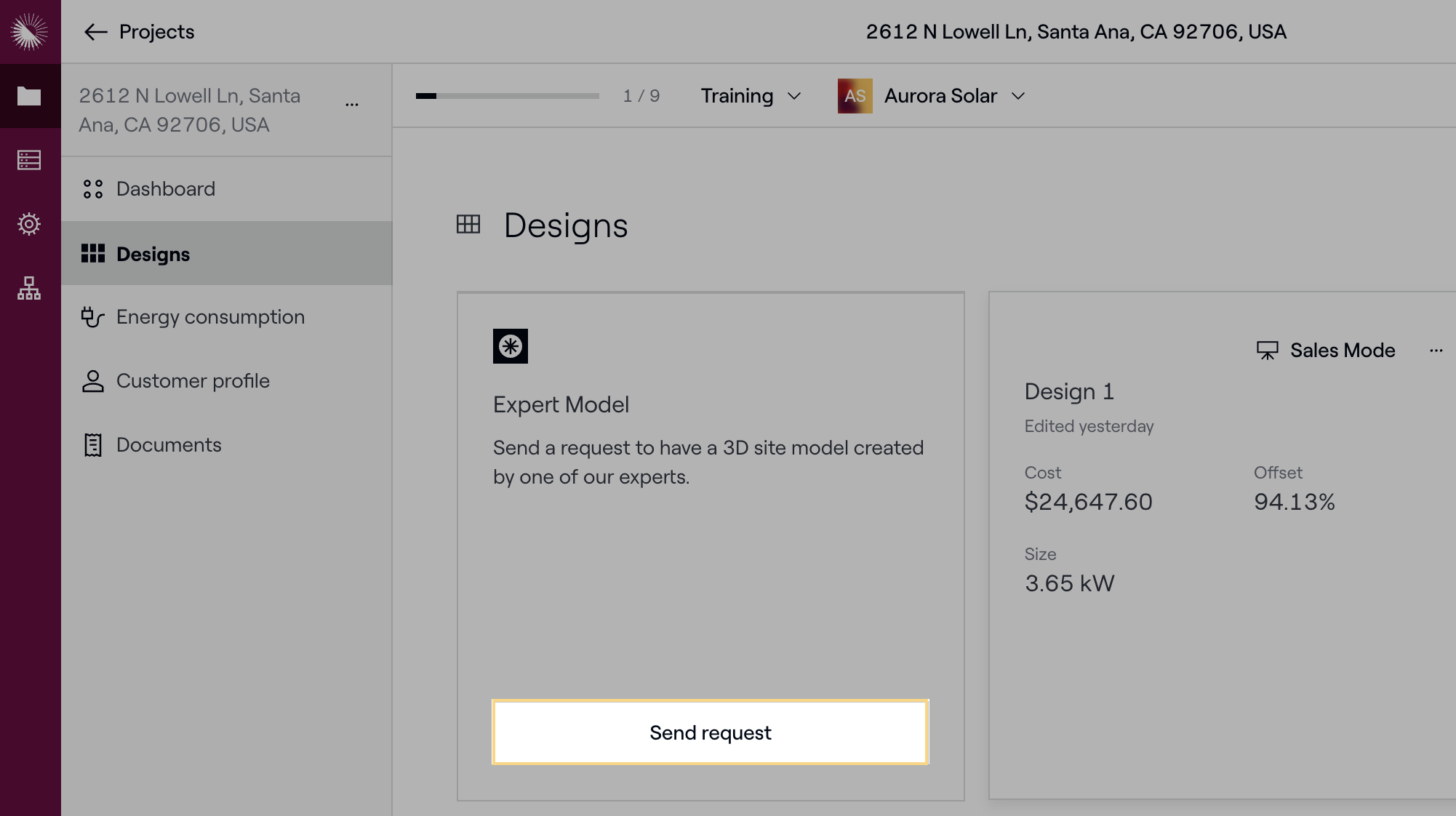Go to Dashboard in project menu
The width and height of the screenshot is (1456, 816).
point(166,189)
